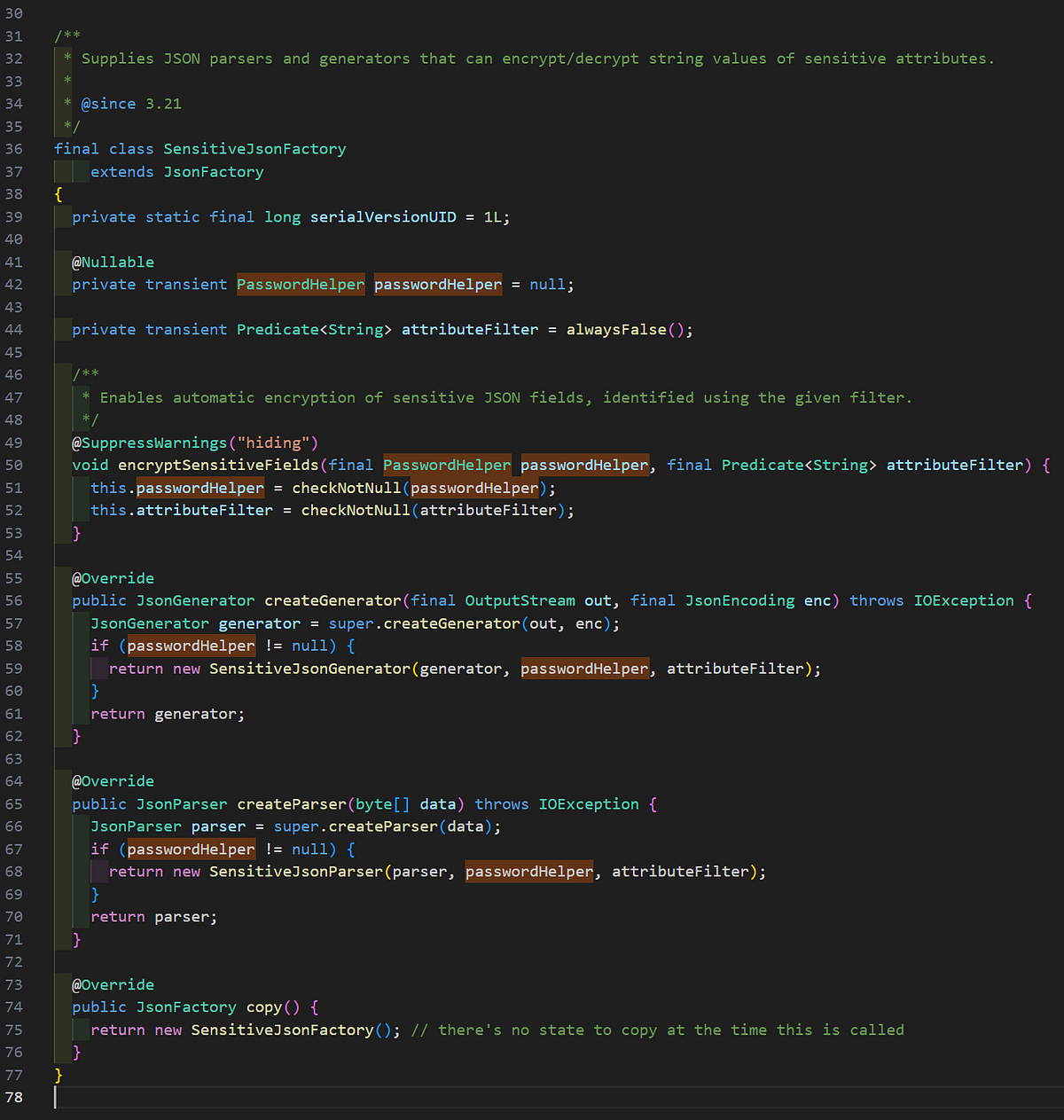1064x1120 pixels.
Task: Click Predicate<String> type on line 44
Action: 314,330
